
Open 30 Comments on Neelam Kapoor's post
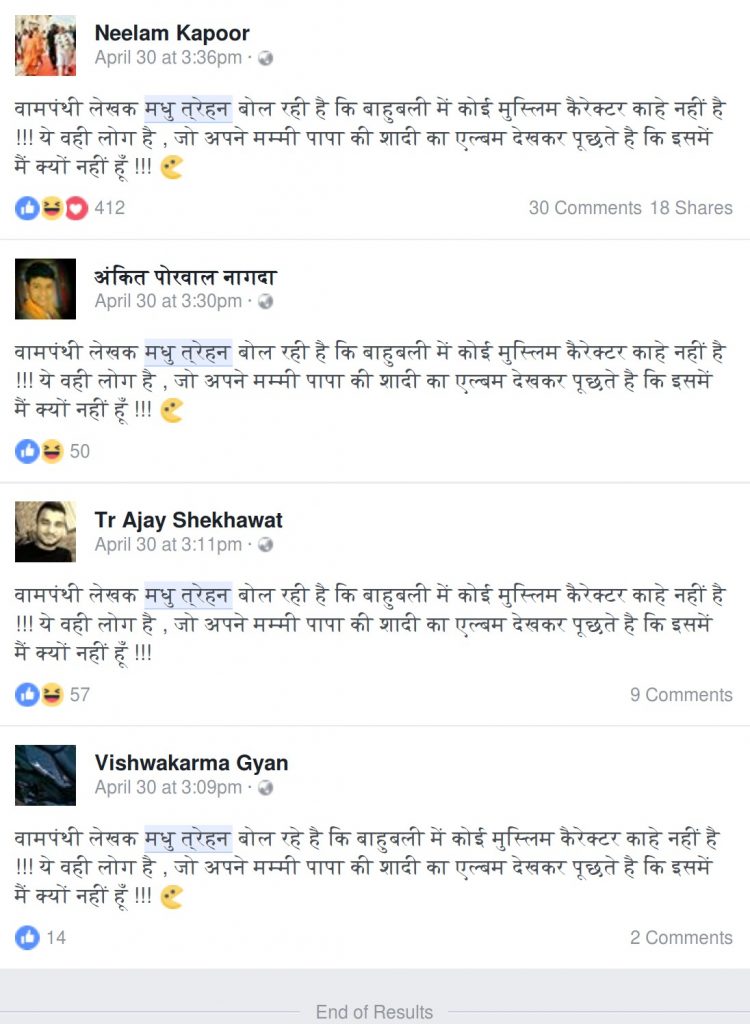point(585,208)
